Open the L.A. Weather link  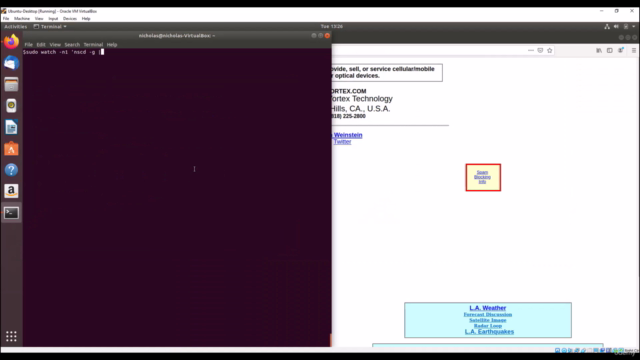coord(487,308)
